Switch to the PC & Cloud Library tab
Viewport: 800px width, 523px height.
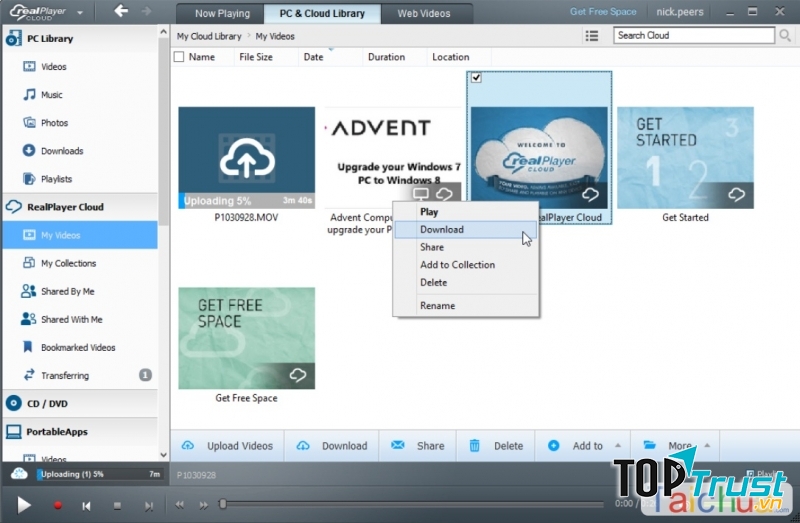[x=322, y=14]
